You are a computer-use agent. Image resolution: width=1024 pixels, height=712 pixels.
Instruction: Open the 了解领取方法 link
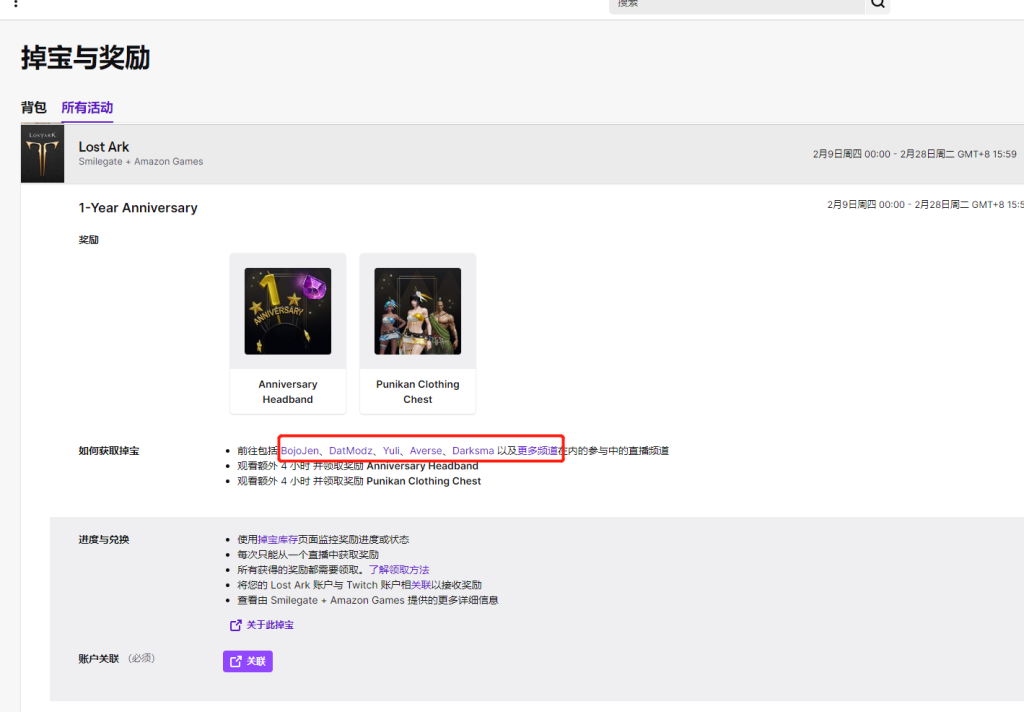click(399, 570)
